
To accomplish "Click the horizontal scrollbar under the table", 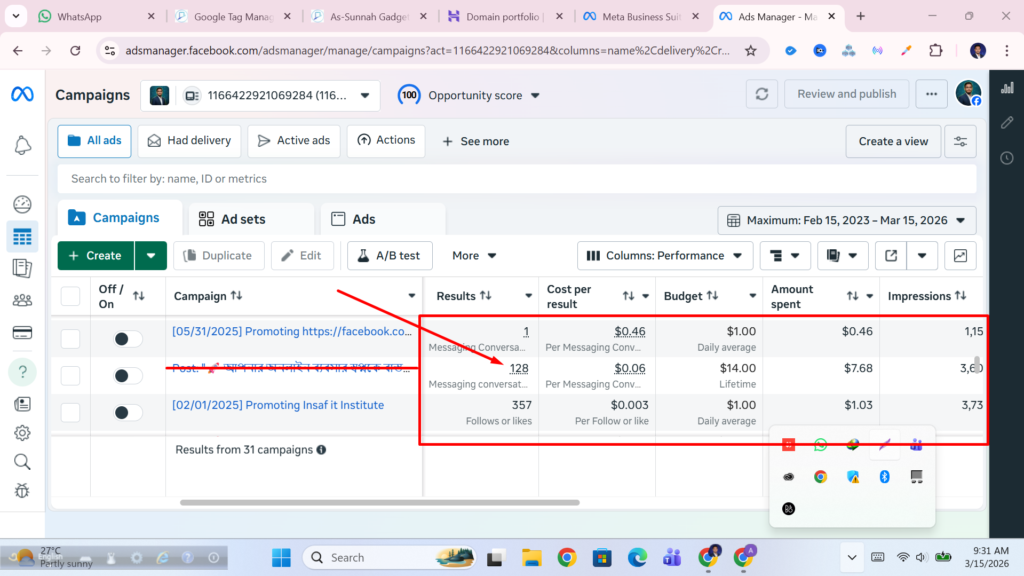I will pos(380,502).
